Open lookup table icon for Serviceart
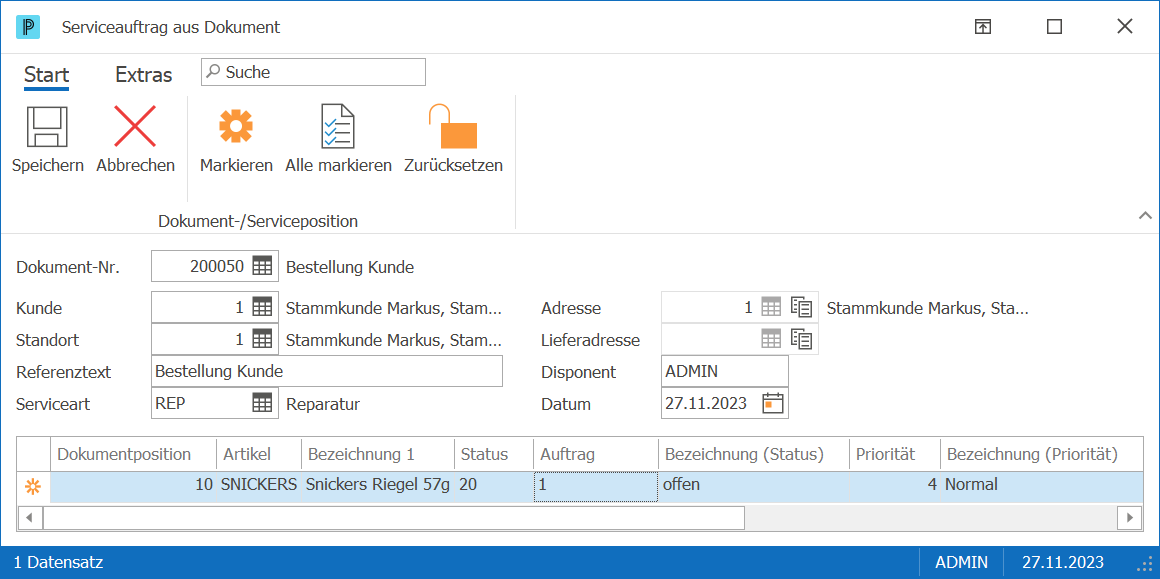 point(262,403)
